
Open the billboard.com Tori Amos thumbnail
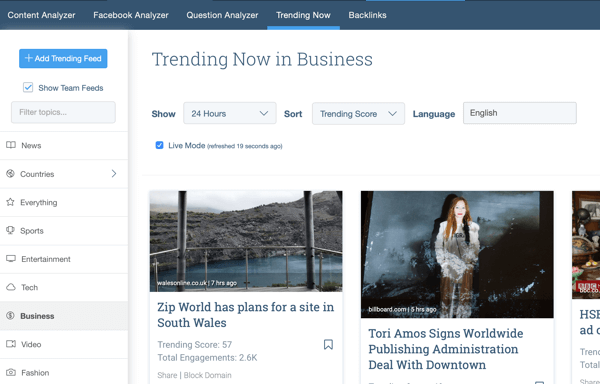point(457,254)
